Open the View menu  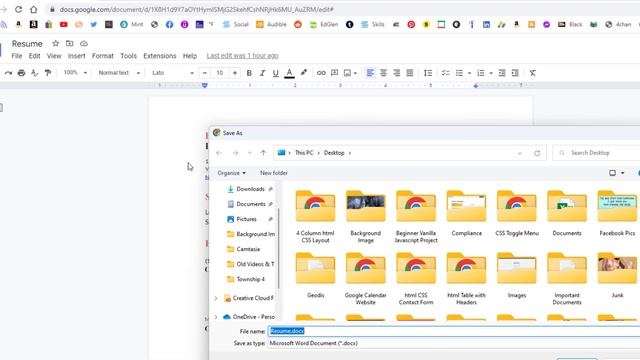pyautogui.click(x=54, y=56)
